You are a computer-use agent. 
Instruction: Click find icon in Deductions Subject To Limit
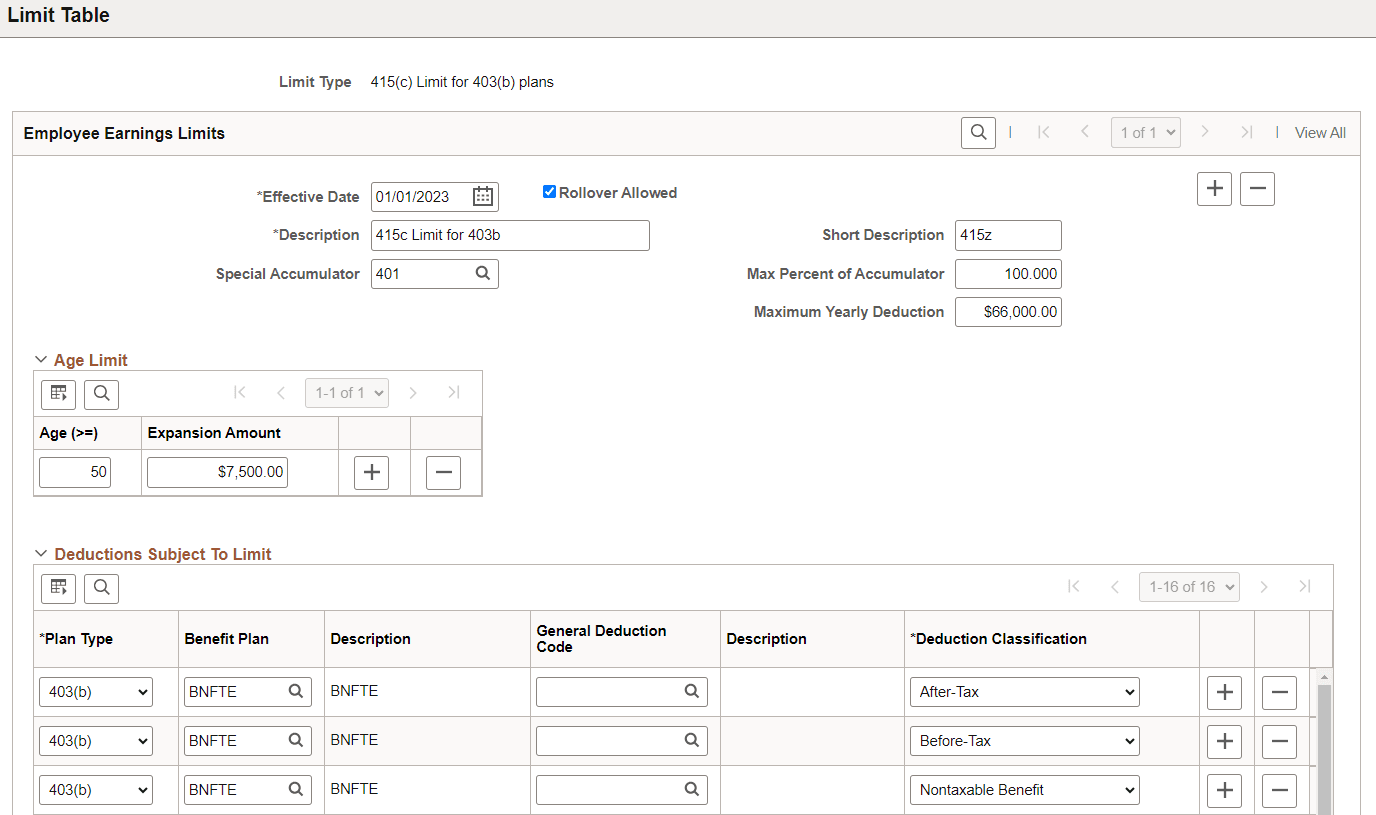(101, 587)
